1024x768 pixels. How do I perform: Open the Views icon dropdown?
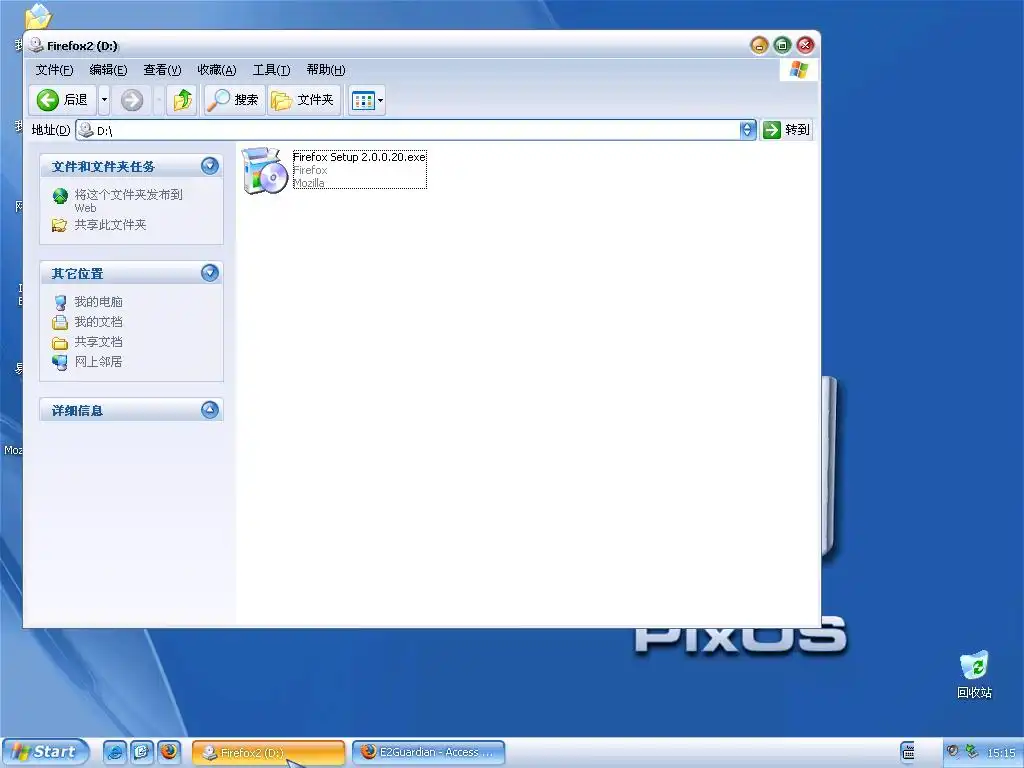(x=367, y=100)
